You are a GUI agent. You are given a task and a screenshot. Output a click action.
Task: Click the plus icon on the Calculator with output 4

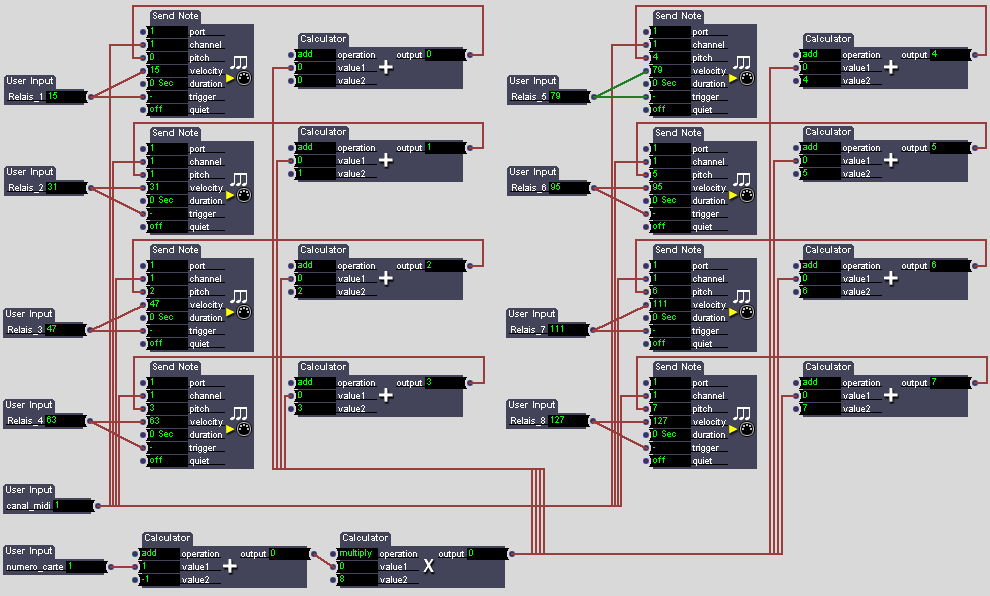[x=890, y=68]
